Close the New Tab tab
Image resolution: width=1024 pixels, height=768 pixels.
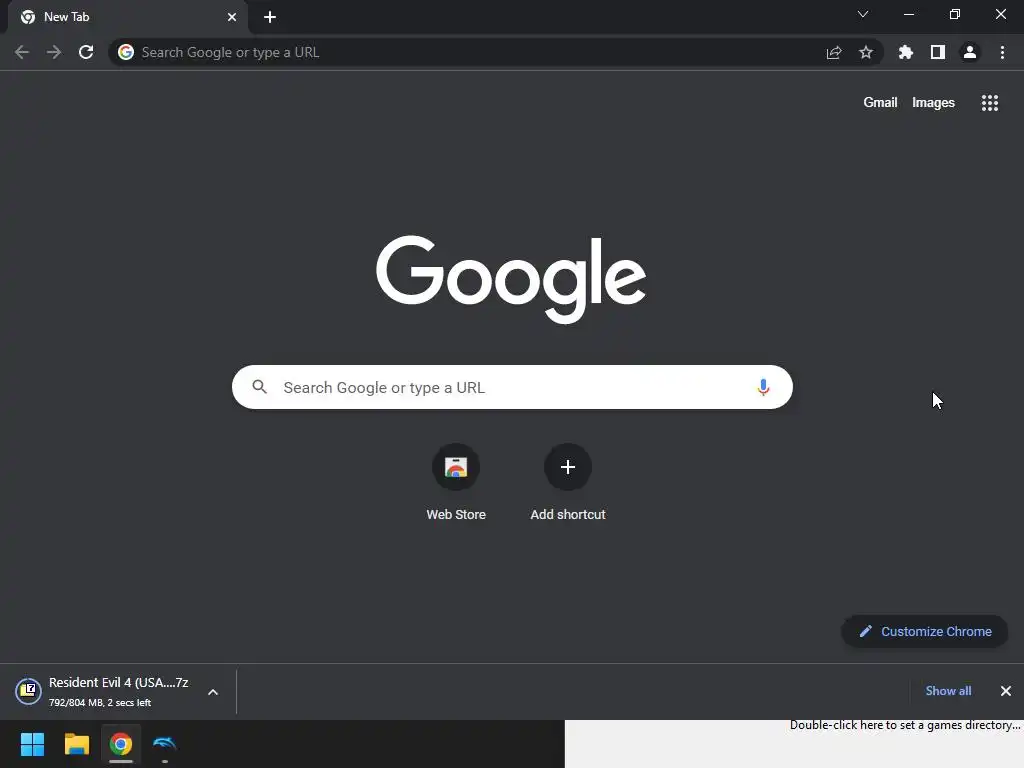[x=232, y=17]
